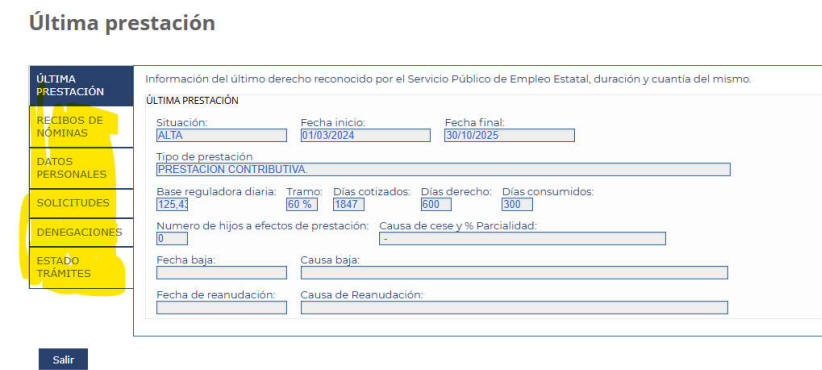Open the ÚLTIMA PRESTACIÓN tab
Image resolution: width=822 pixels, height=370 pixels.
point(81,86)
